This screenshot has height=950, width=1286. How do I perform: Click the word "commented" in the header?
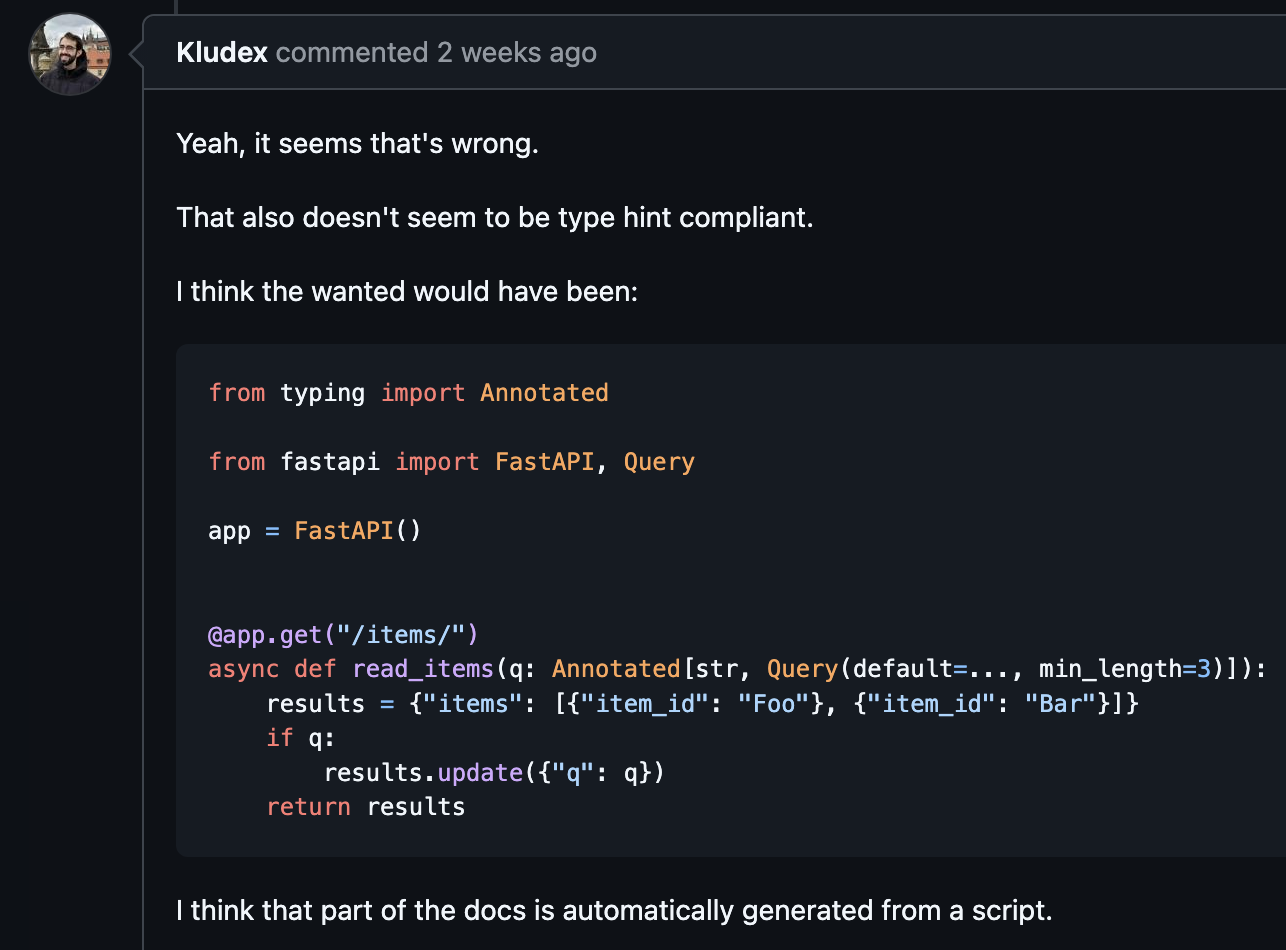point(352,52)
